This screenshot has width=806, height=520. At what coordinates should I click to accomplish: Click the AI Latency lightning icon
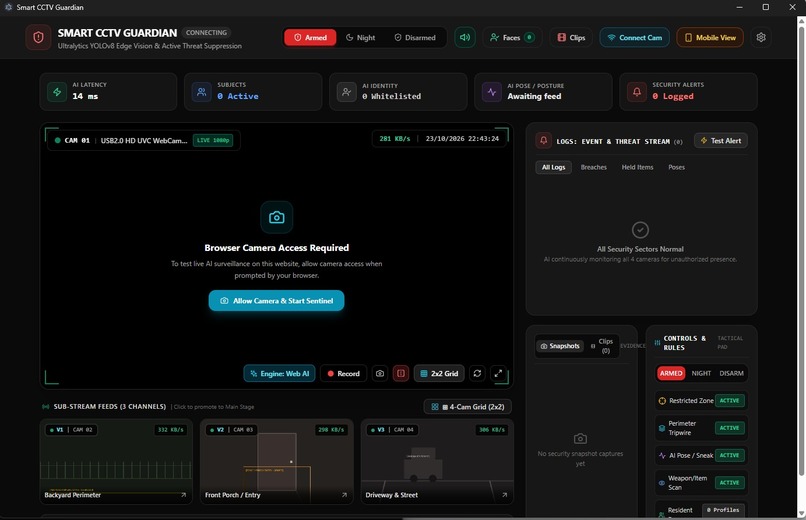[x=57, y=92]
